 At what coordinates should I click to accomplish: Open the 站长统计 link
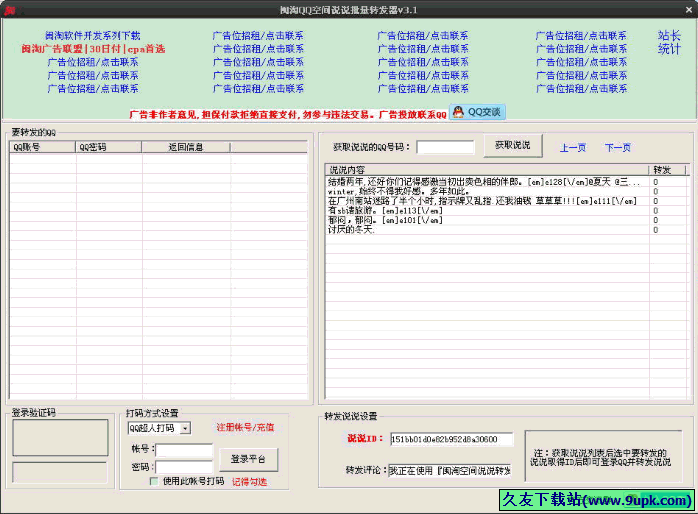click(x=669, y=42)
